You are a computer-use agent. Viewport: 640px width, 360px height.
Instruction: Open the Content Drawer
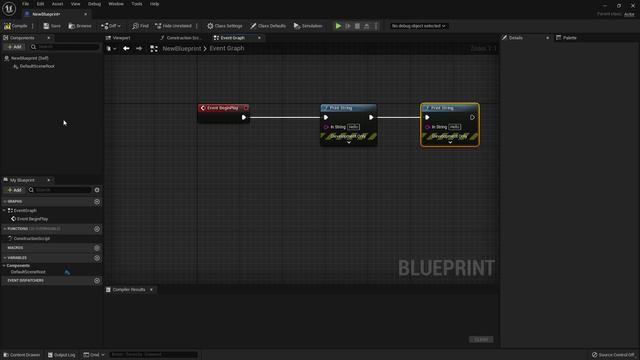pos(22,355)
